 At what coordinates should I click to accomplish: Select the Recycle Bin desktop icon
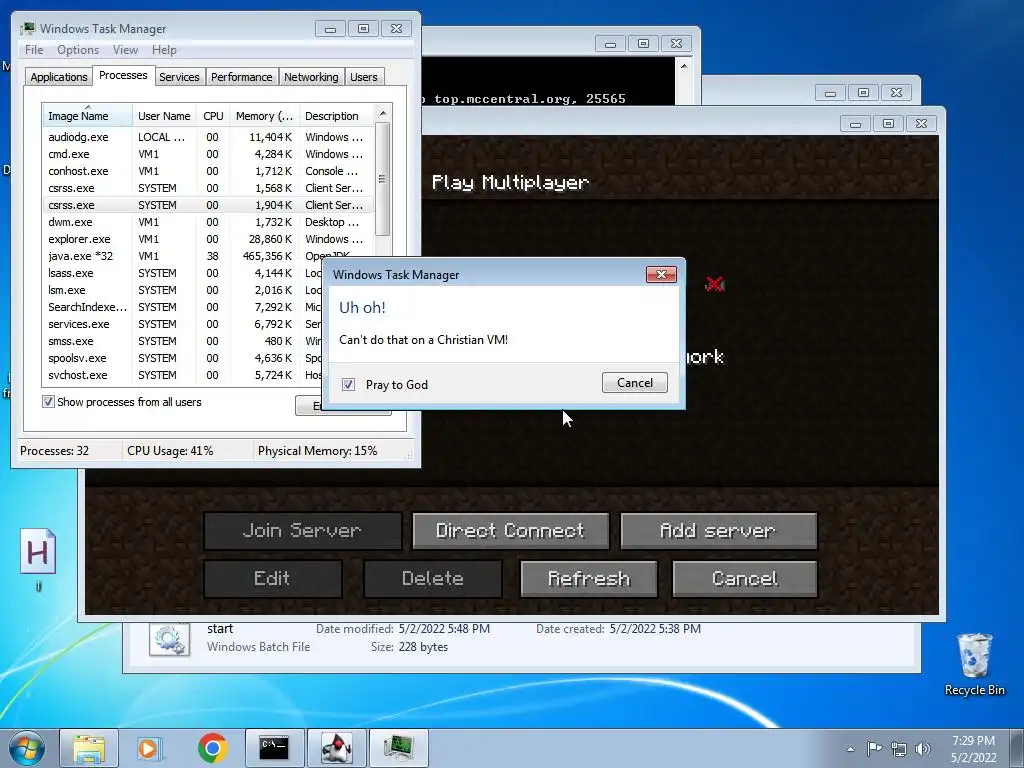[x=974, y=664]
